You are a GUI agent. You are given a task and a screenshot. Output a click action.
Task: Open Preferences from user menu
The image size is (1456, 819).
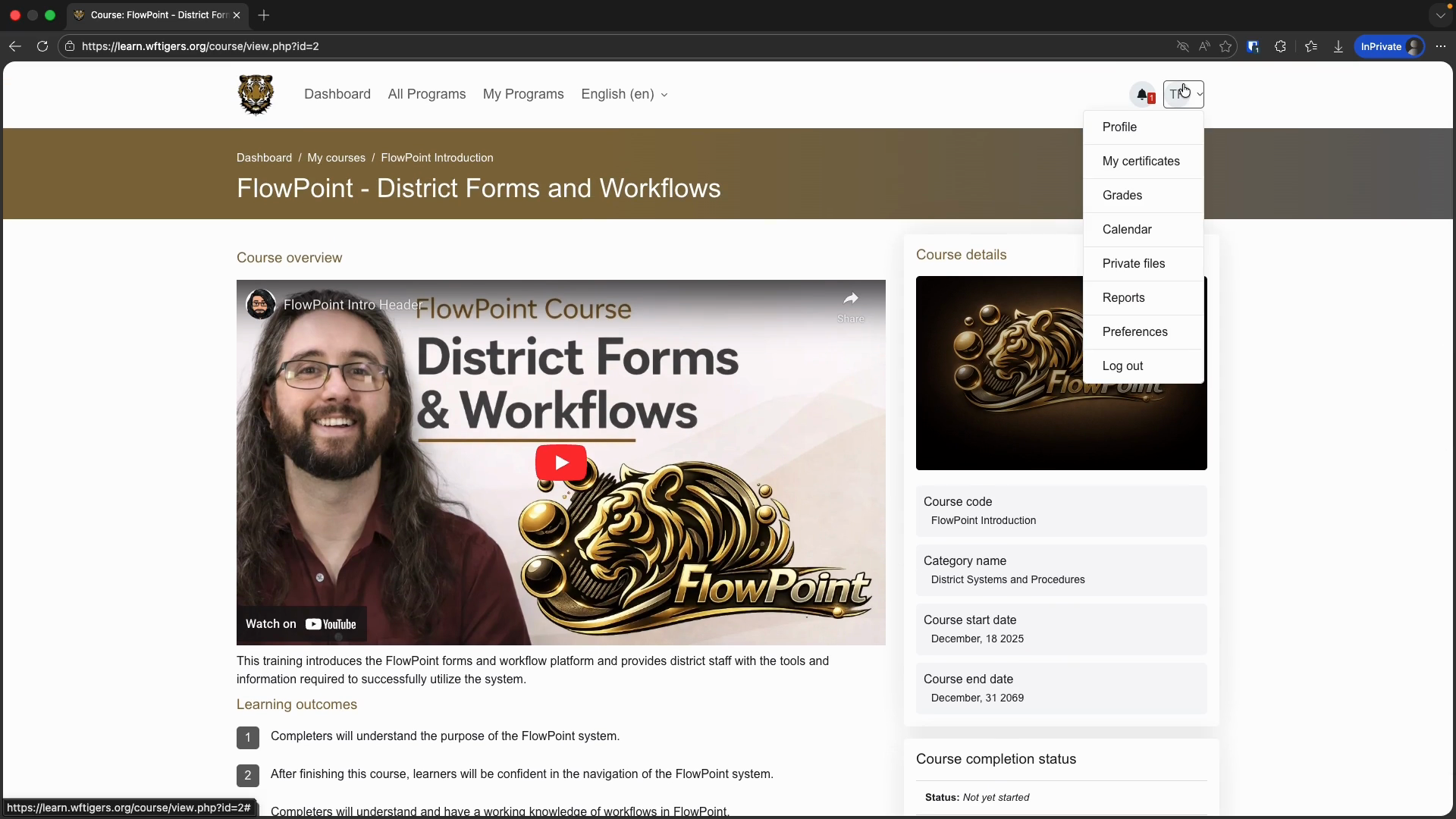[x=1134, y=332]
